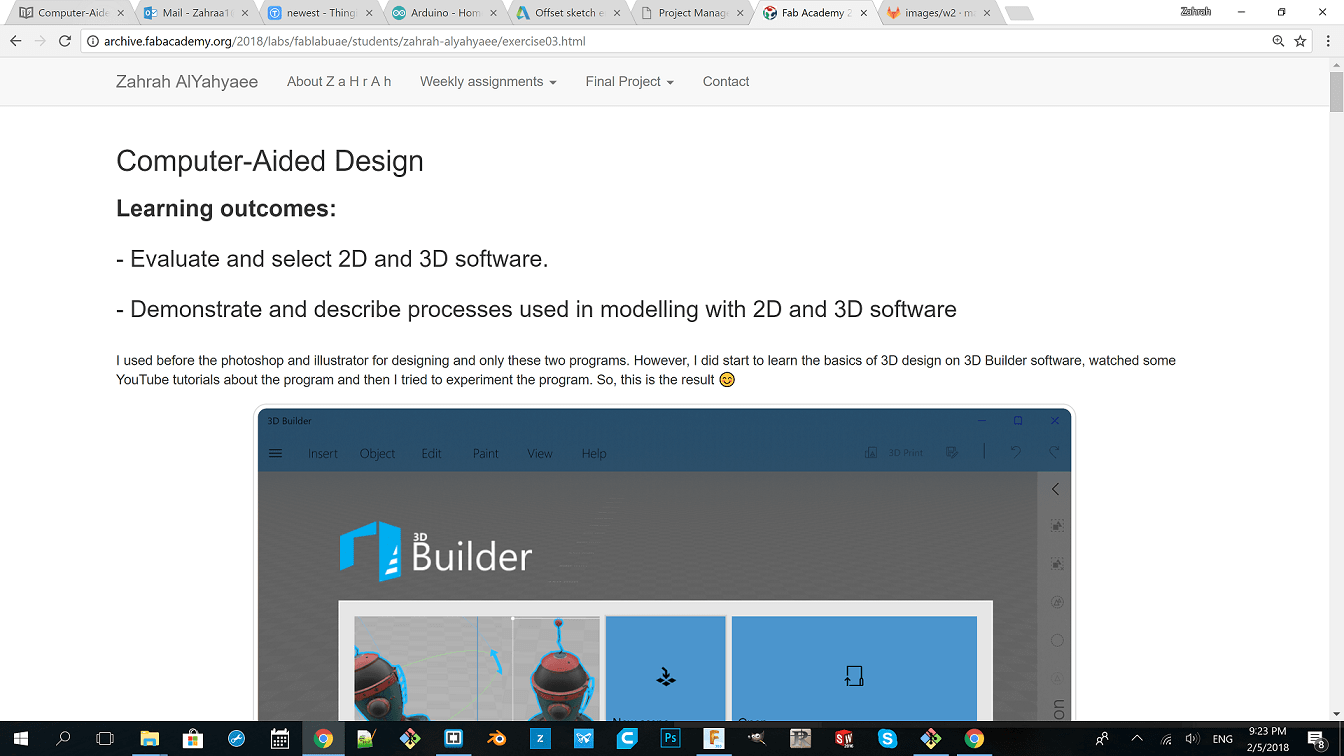This screenshot has height=756, width=1344.
Task: Switch input language via ENG indicator
Action: click(x=1222, y=740)
